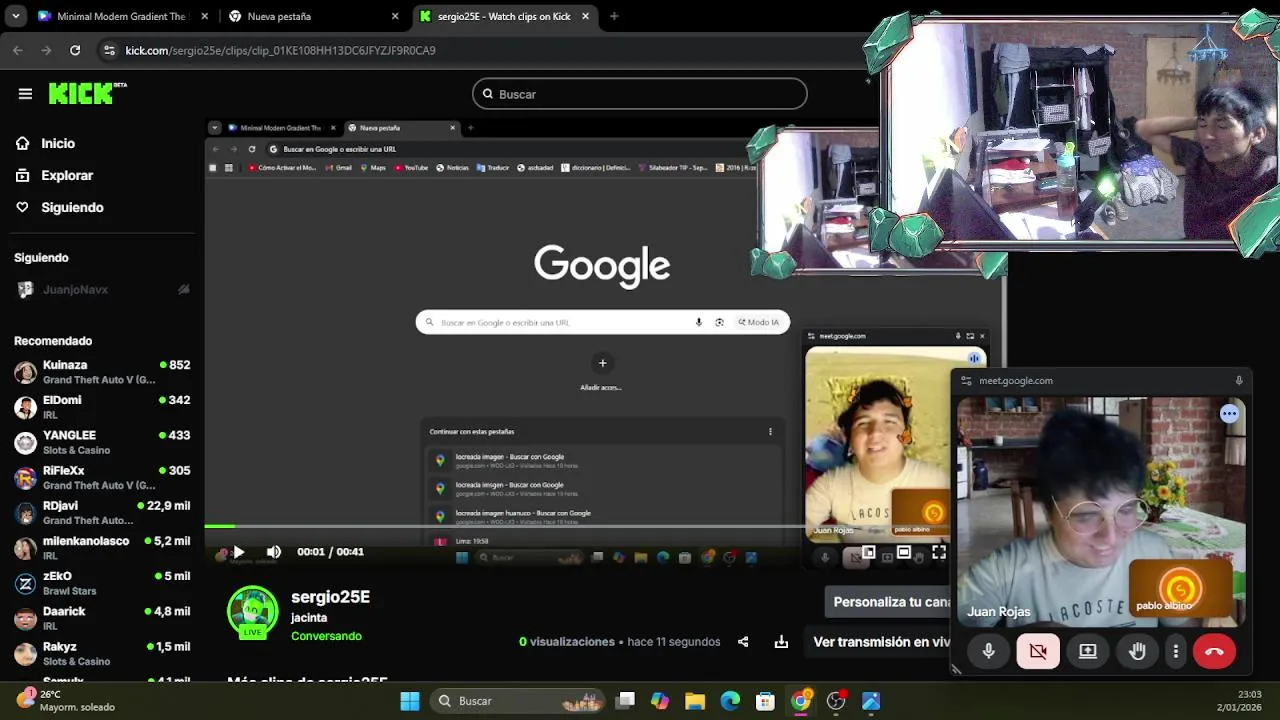
Task: Open a new browser tab
Action: [614, 16]
